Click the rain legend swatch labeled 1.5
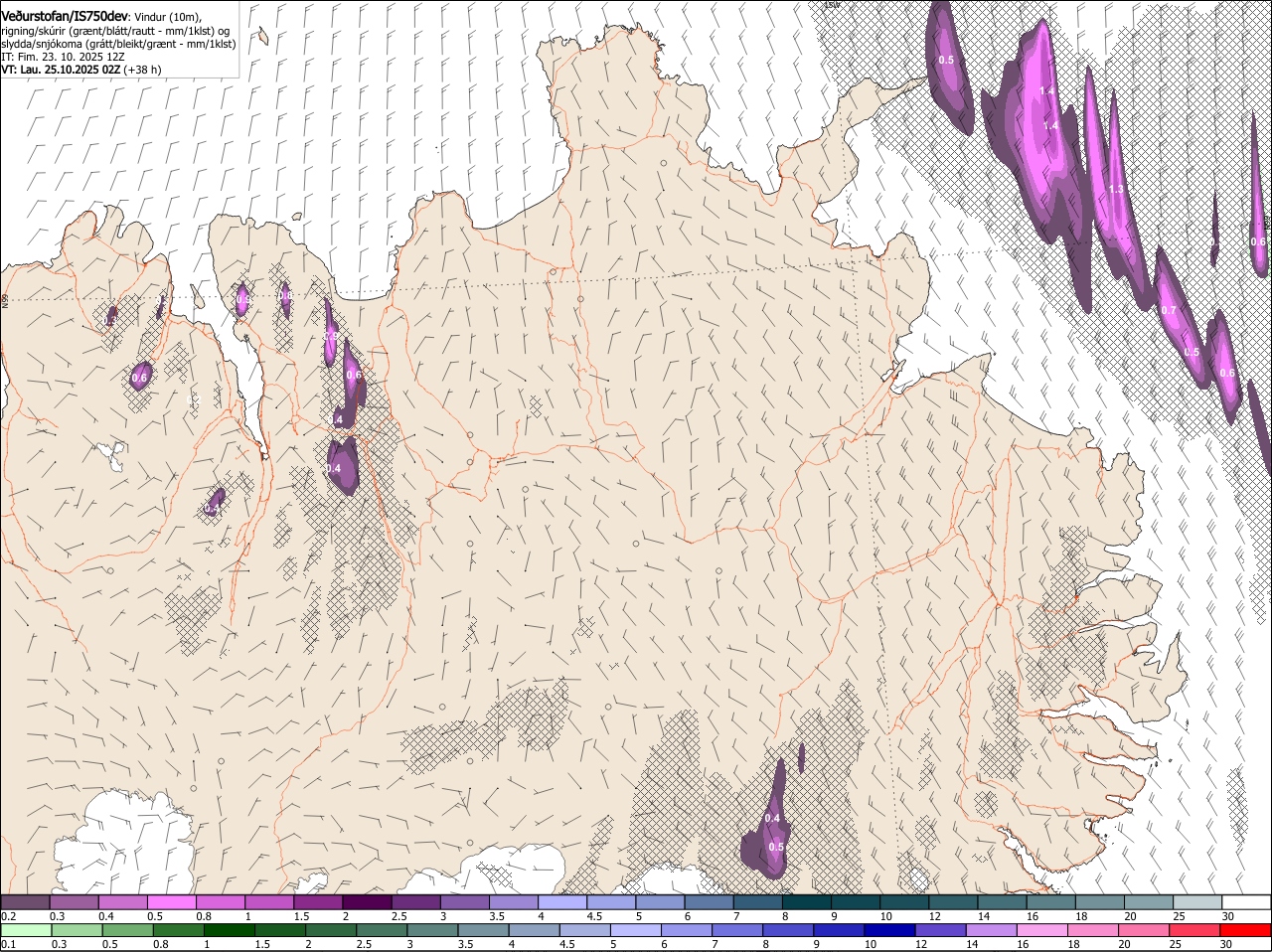Image resolution: width=1272 pixels, height=952 pixels. pyautogui.click(x=279, y=930)
